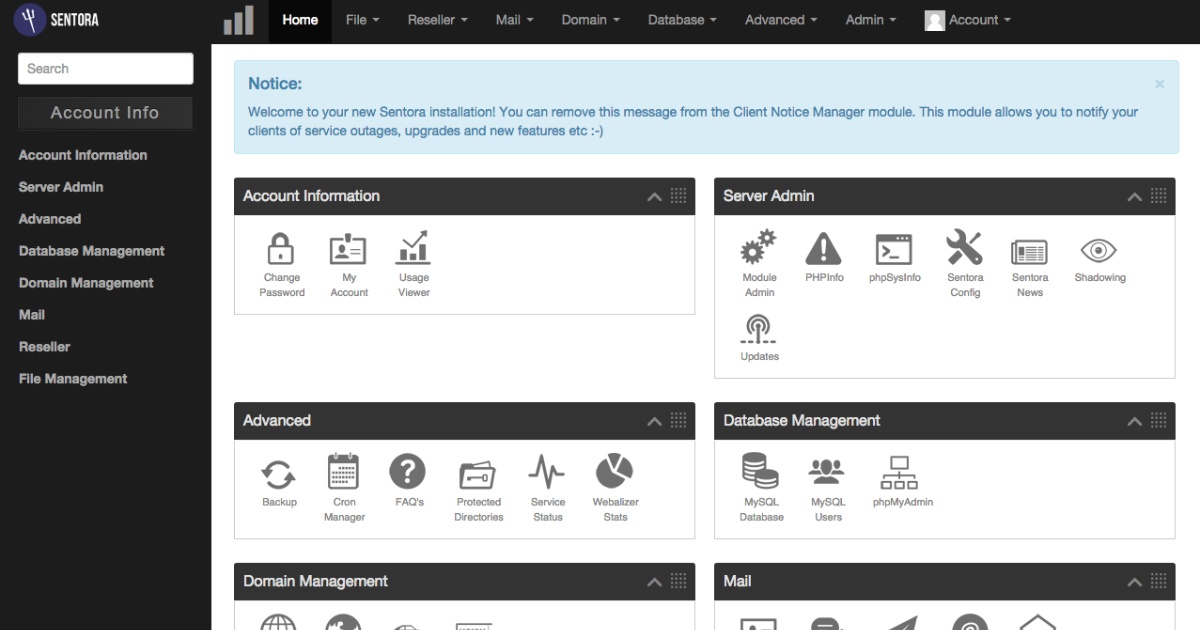Viewport: 1200px width, 630px height.
Task: Click Domain Management sidebar link
Action: tap(86, 283)
